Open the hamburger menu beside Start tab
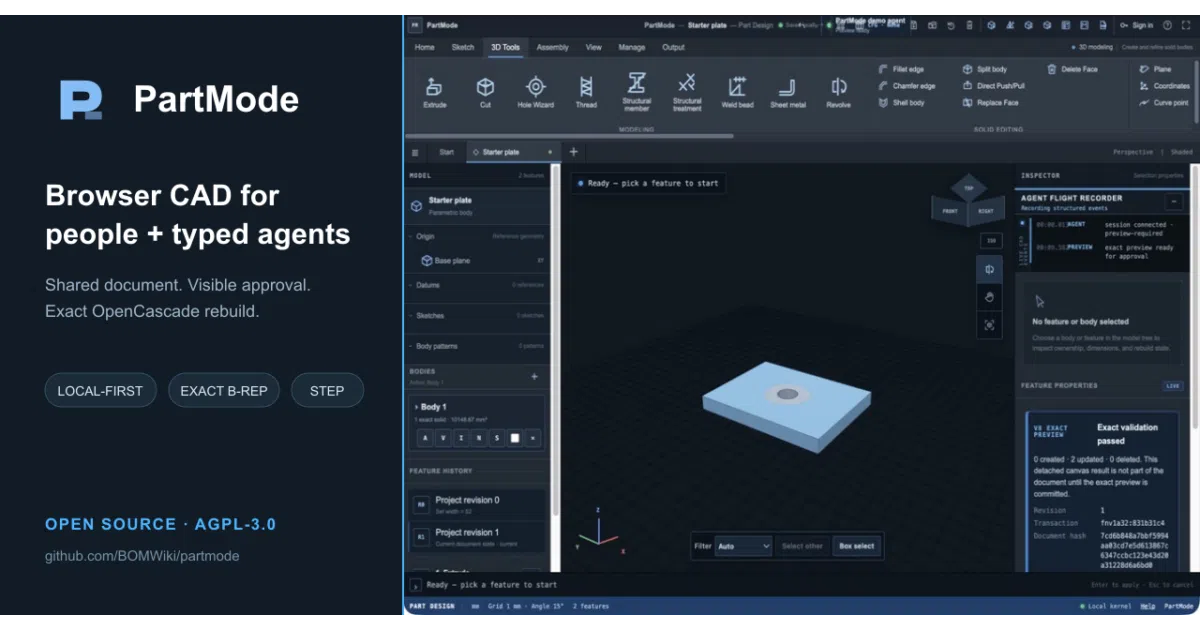Screen dimensions: 1200x630 click(x=415, y=152)
